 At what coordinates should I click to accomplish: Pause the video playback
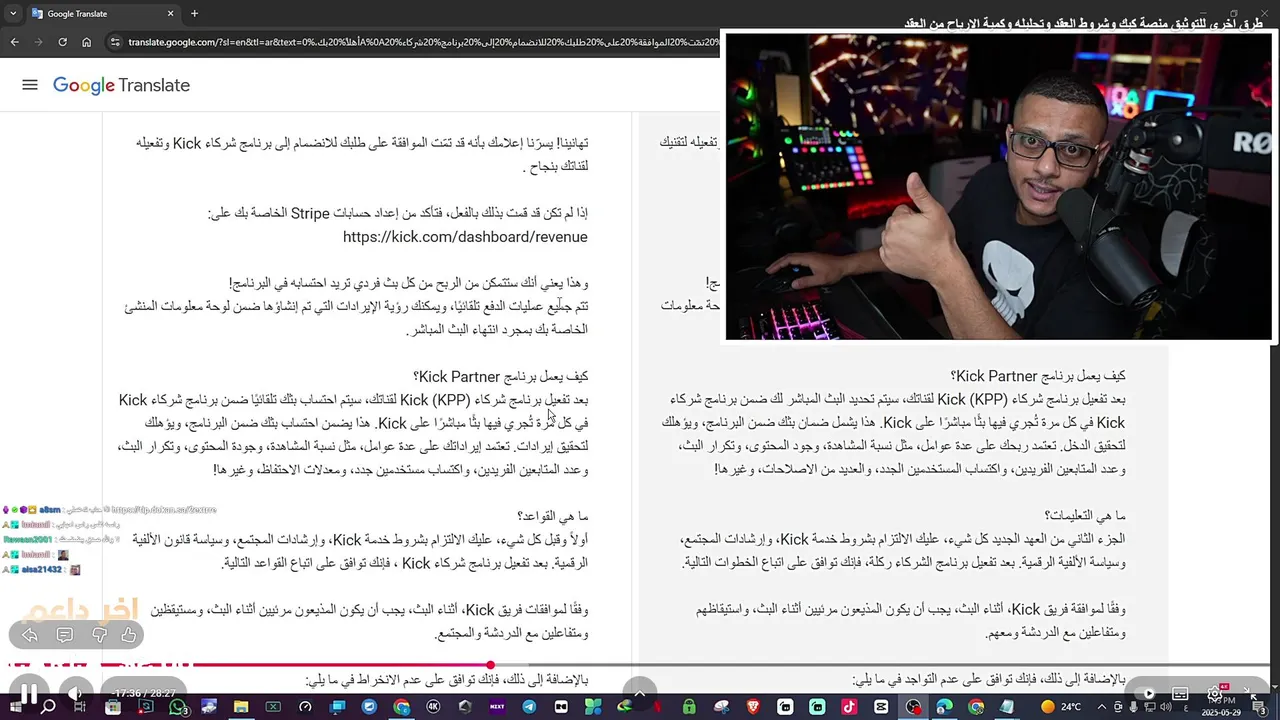tap(28, 693)
